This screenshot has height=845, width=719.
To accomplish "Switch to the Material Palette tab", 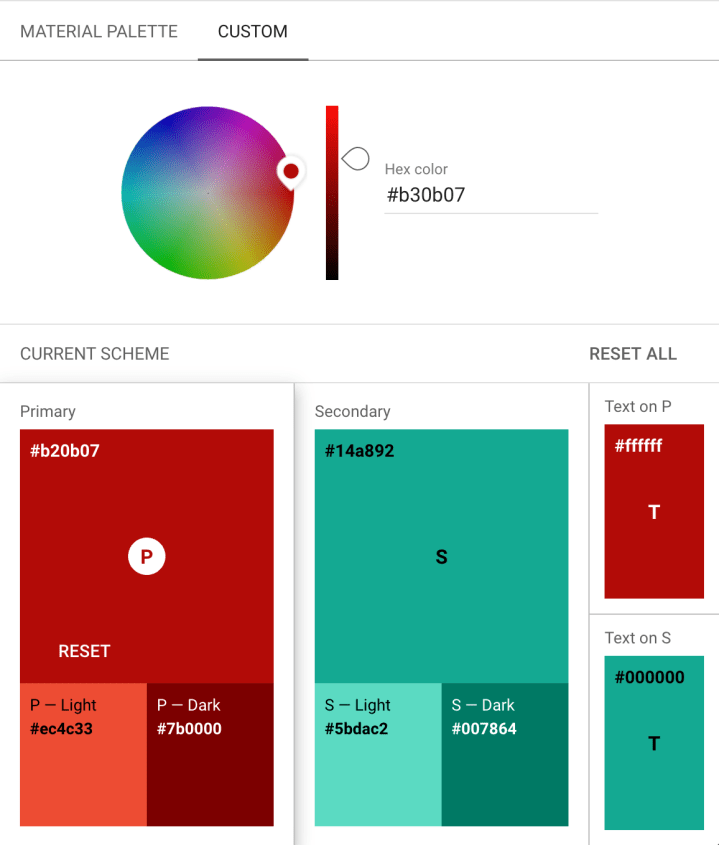I will pos(99,31).
